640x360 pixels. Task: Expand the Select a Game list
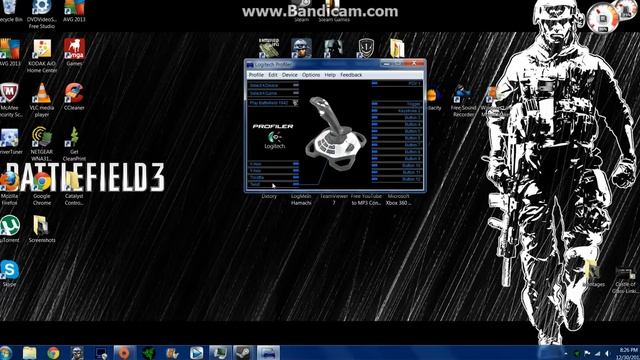point(273,93)
